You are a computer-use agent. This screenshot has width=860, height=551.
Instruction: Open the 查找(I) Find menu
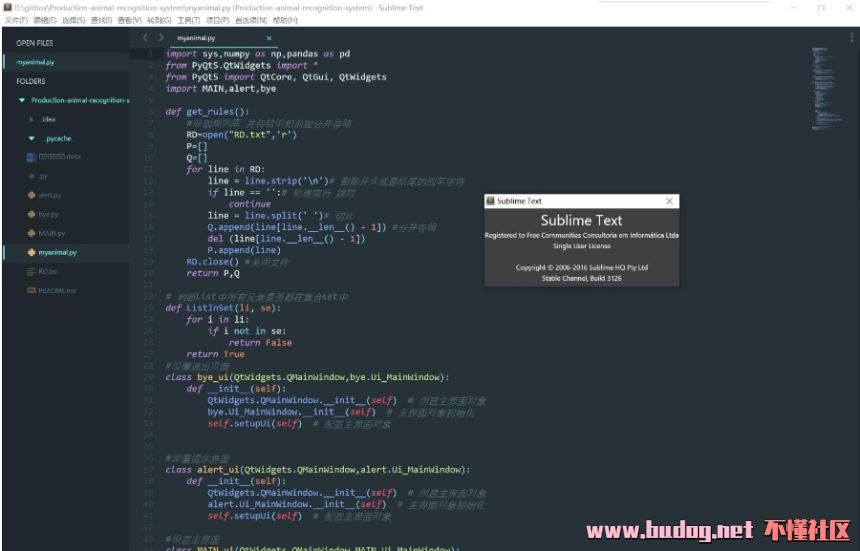101,20
